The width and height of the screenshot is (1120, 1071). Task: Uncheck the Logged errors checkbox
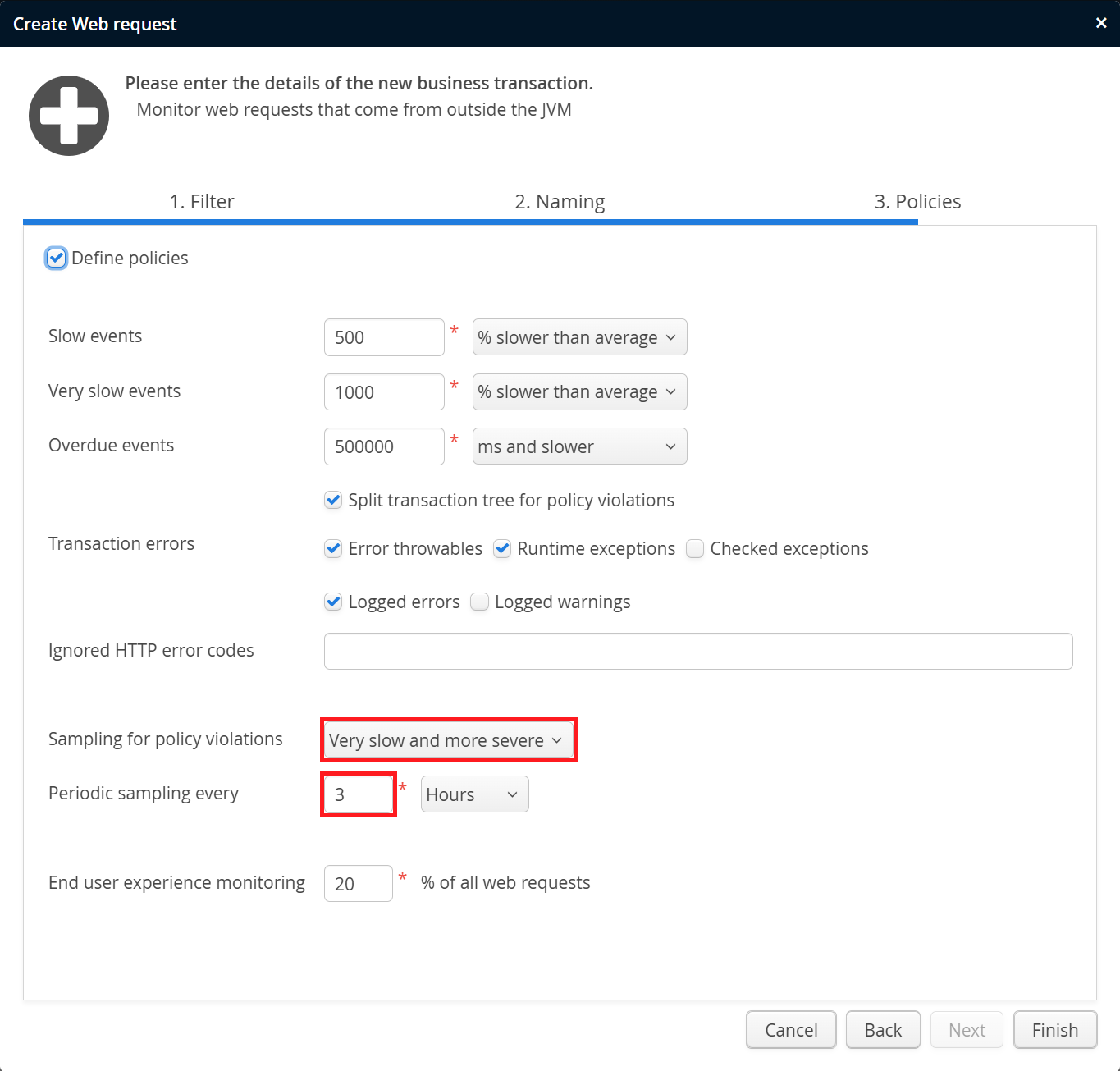pos(333,602)
